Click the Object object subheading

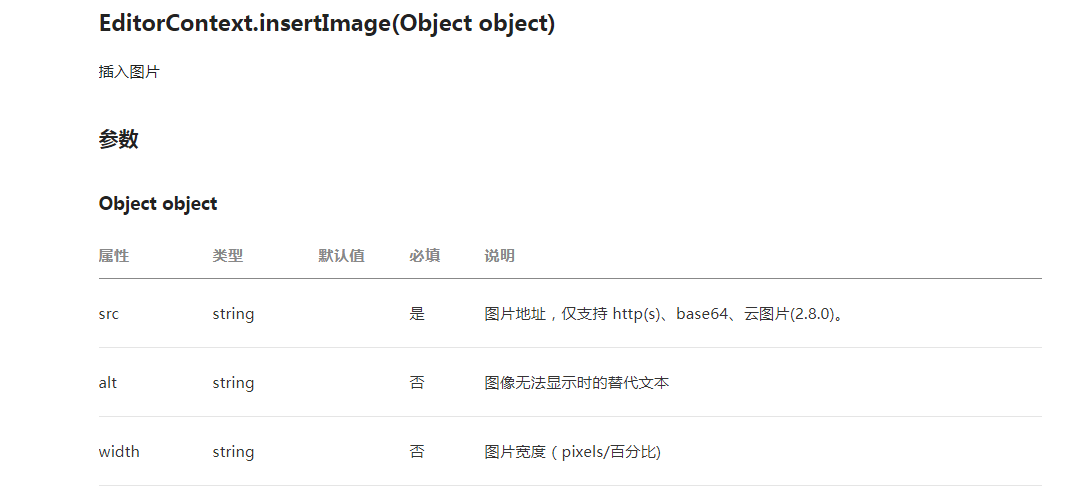[158, 203]
